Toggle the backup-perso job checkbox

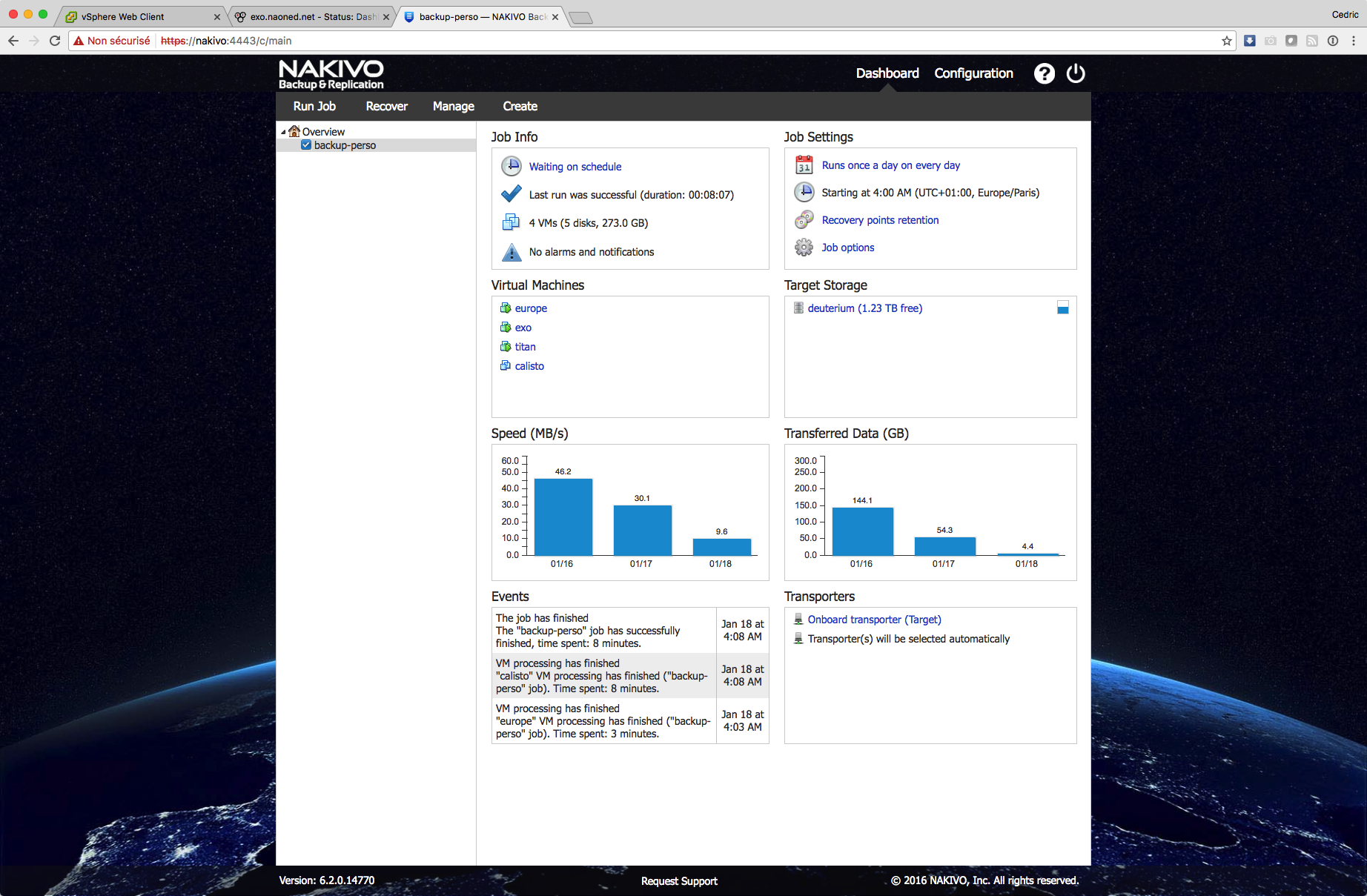(x=305, y=145)
